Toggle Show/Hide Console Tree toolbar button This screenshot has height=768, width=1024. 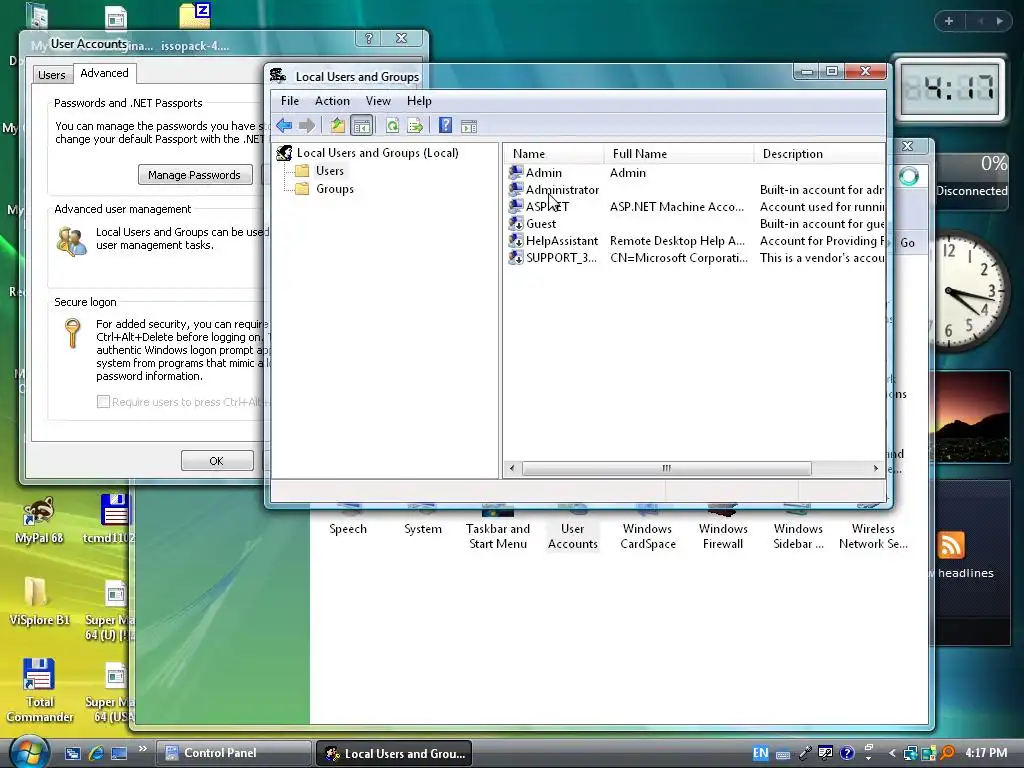pos(361,125)
